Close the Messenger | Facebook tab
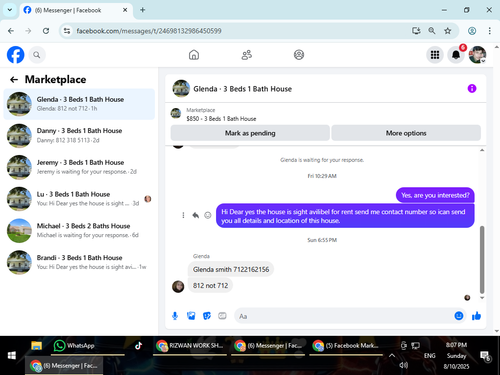 pyautogui.click(x=125, y=10)
